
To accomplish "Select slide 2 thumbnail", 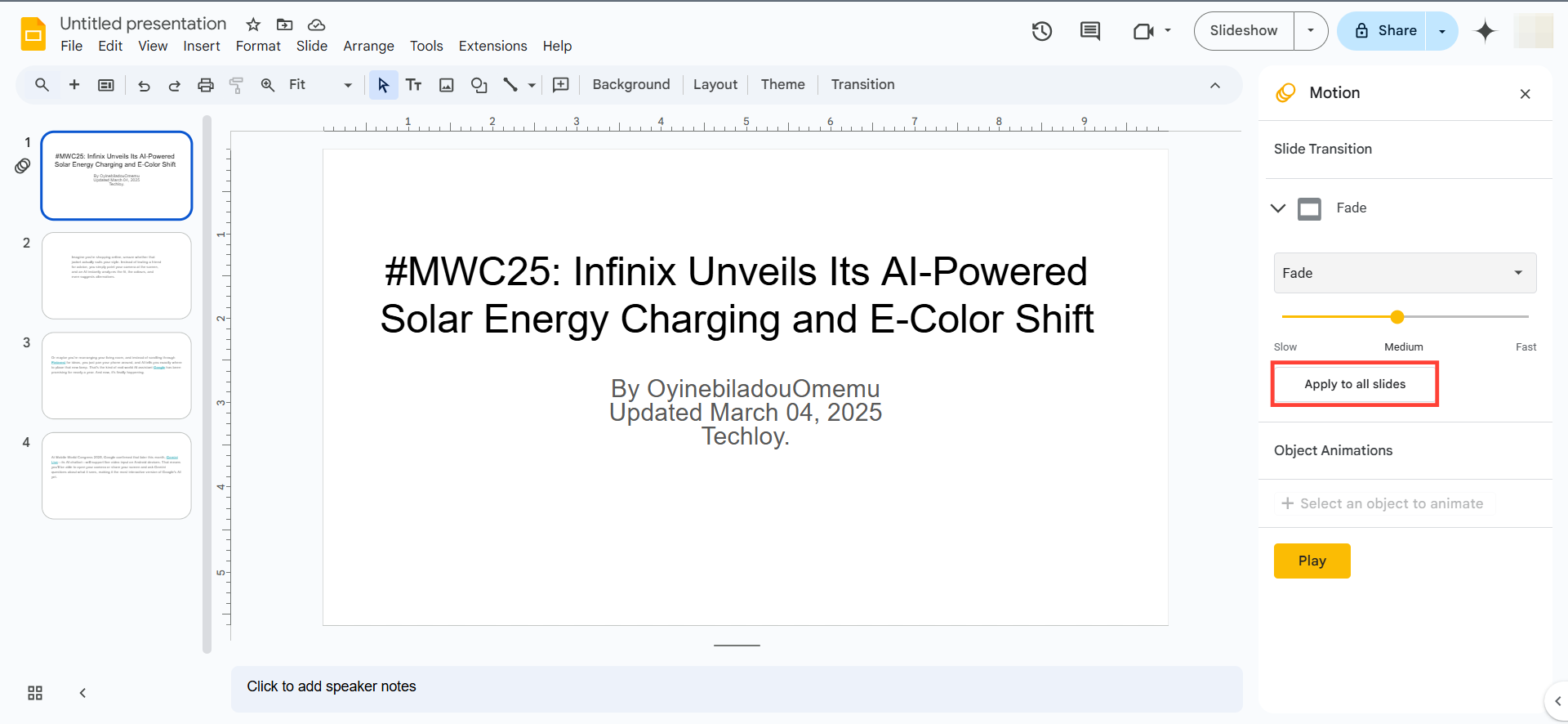I will click(117, 275).
